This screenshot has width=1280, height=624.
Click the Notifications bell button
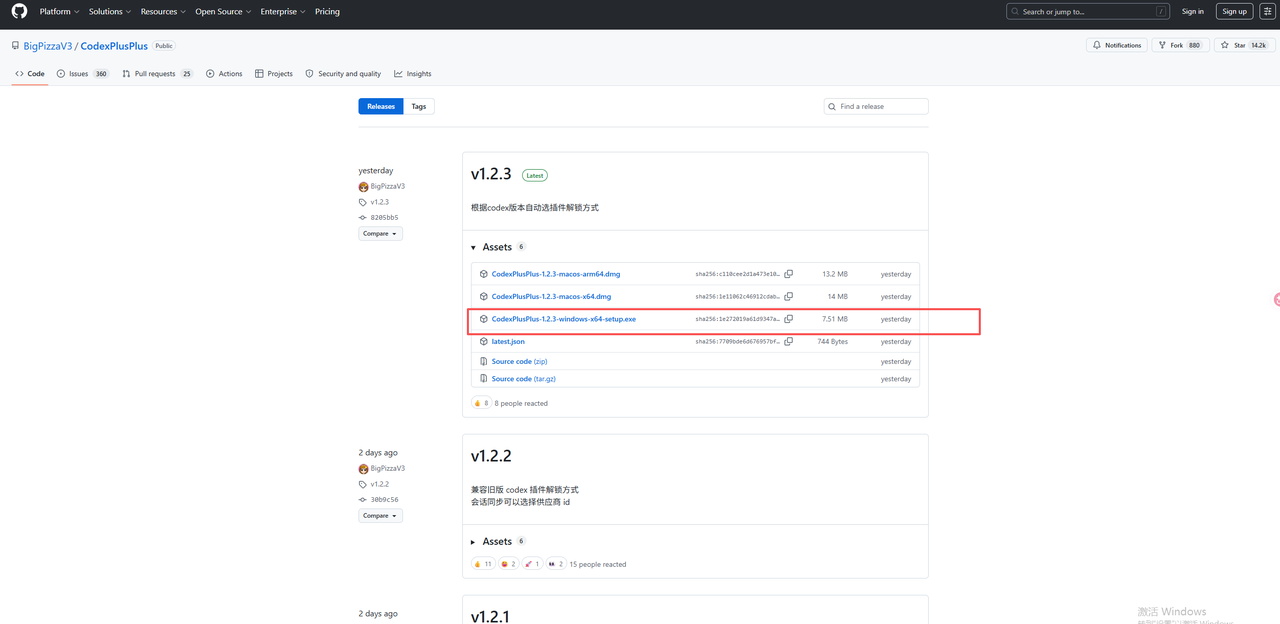coord(1117,45)
